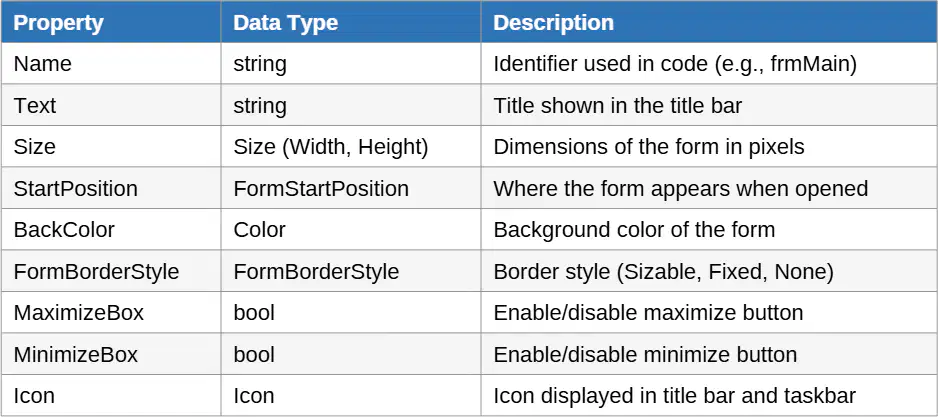
Task: Select the Name property cell
Action: (111, 63)
